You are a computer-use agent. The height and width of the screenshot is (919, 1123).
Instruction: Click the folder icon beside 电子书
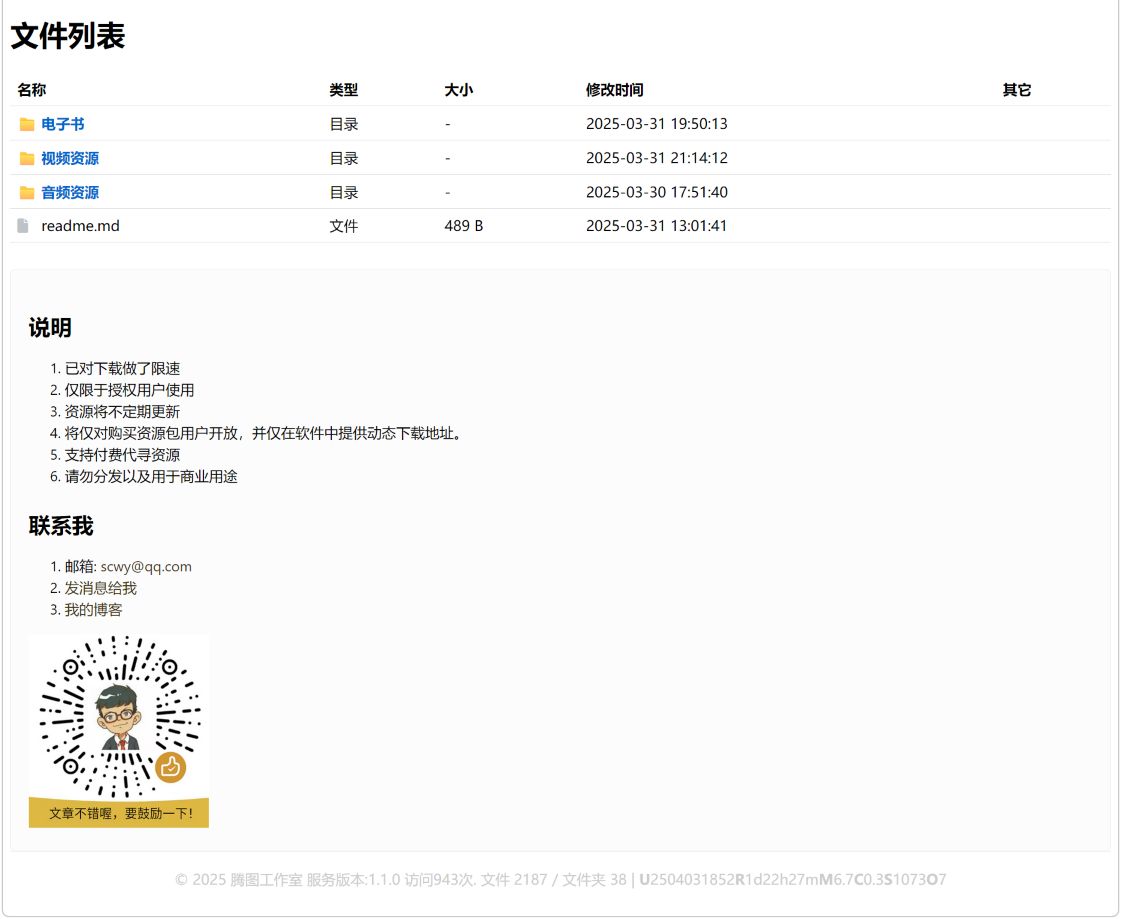click(27, 124)
